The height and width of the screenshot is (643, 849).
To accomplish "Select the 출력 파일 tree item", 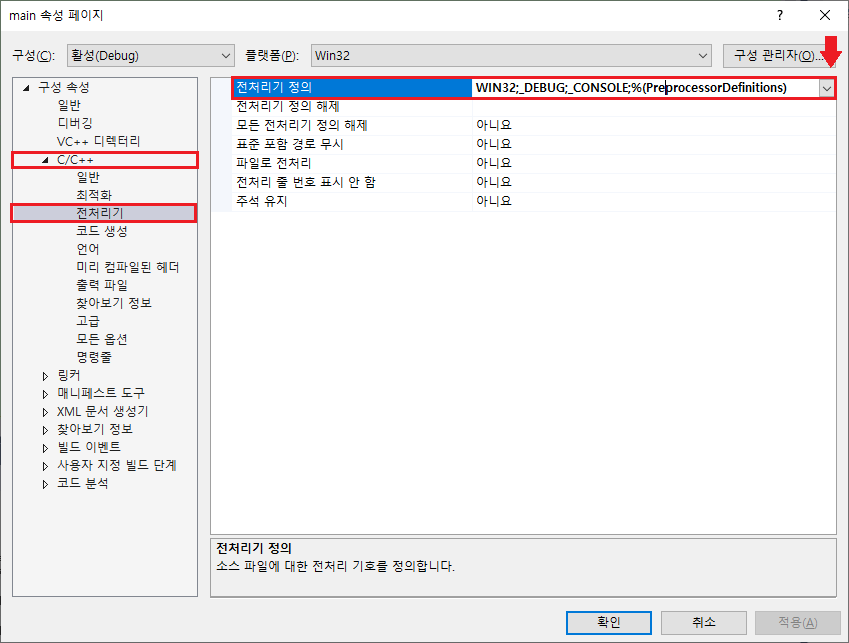I will coord(102,285).
